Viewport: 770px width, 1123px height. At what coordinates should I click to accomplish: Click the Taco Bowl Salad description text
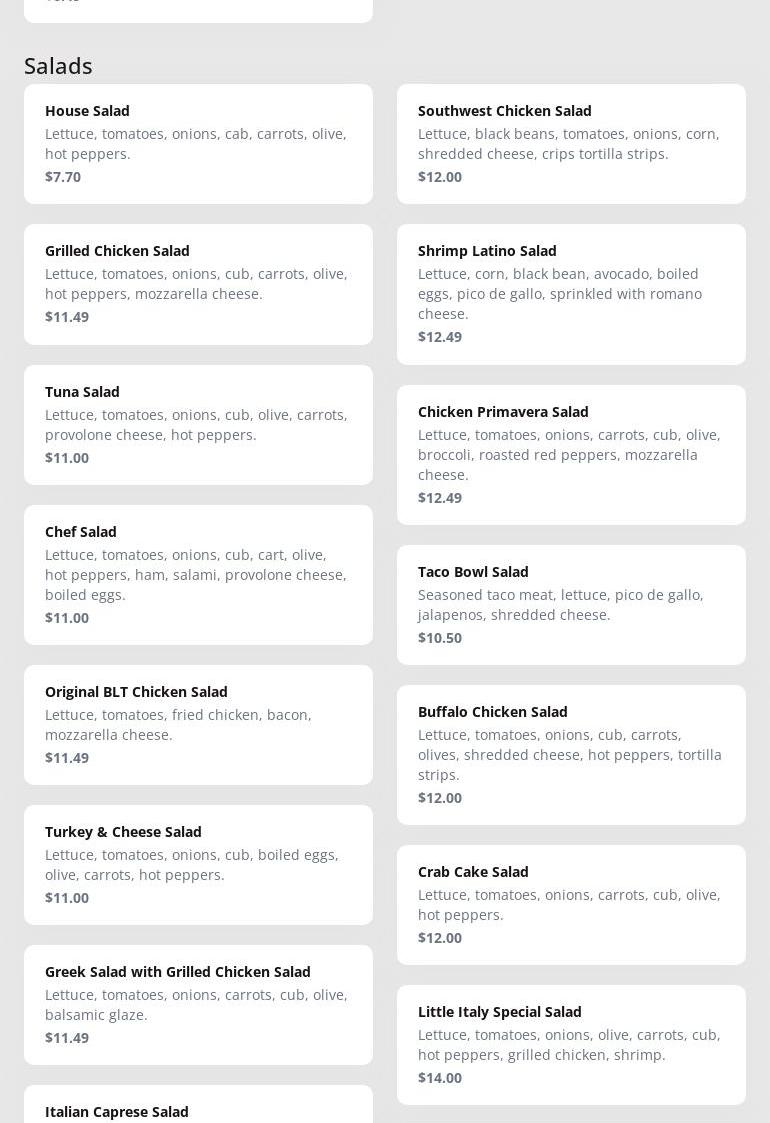(560, 604)
